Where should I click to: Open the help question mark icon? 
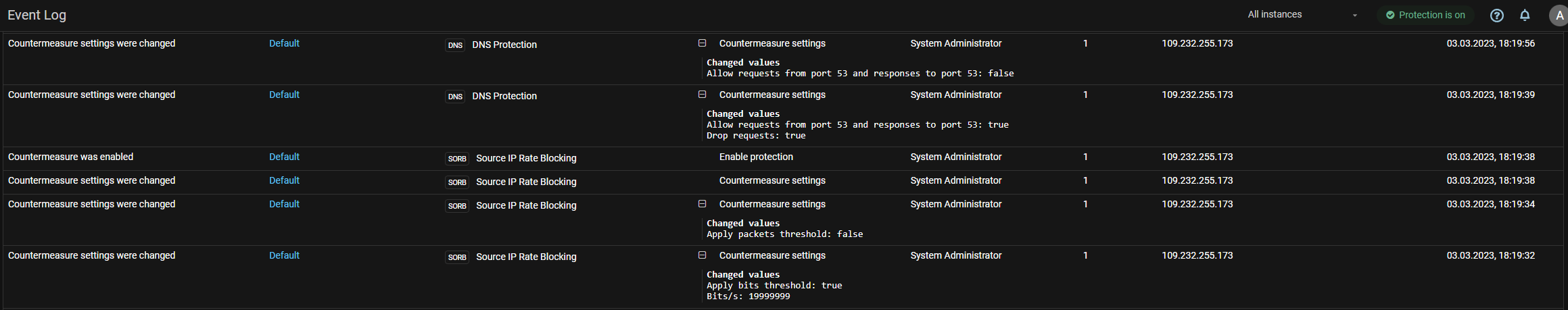pos(1496,16)
